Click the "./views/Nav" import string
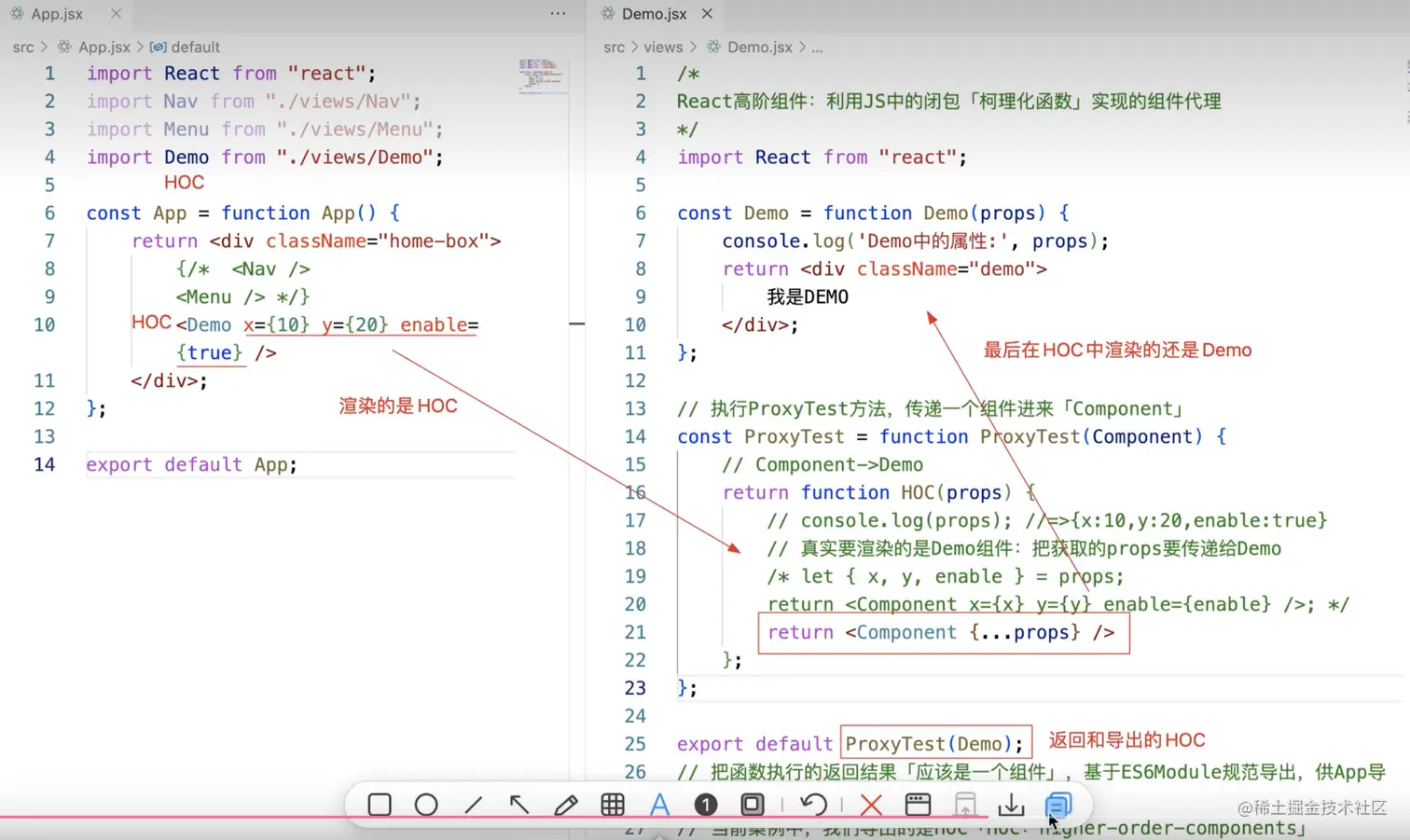The image size is (1410, 840). click(338, 101)
